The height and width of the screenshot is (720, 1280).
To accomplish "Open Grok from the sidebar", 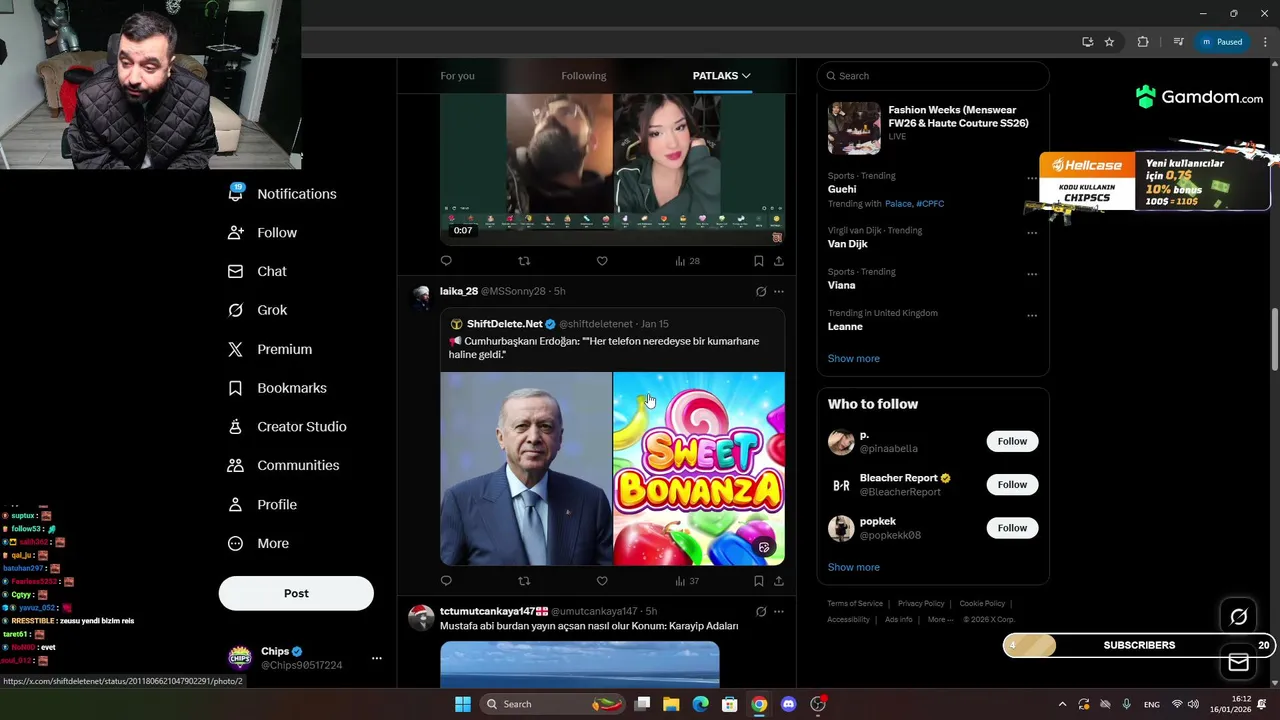I will pos(258,310).
